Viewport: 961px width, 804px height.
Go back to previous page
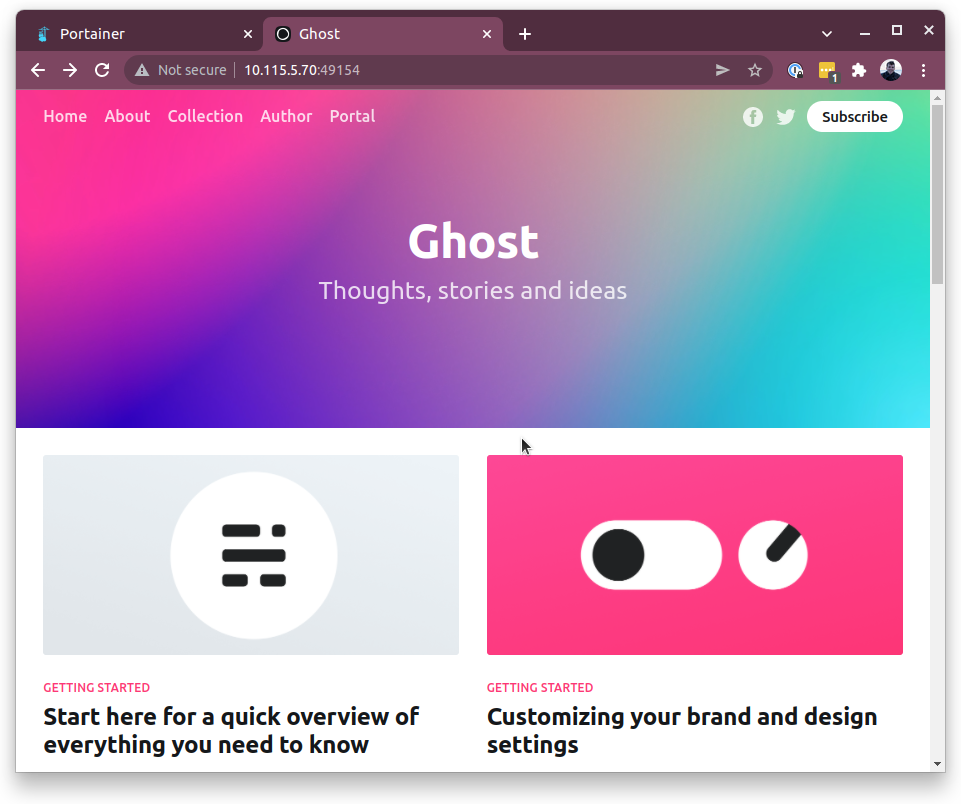coord(38,70)
